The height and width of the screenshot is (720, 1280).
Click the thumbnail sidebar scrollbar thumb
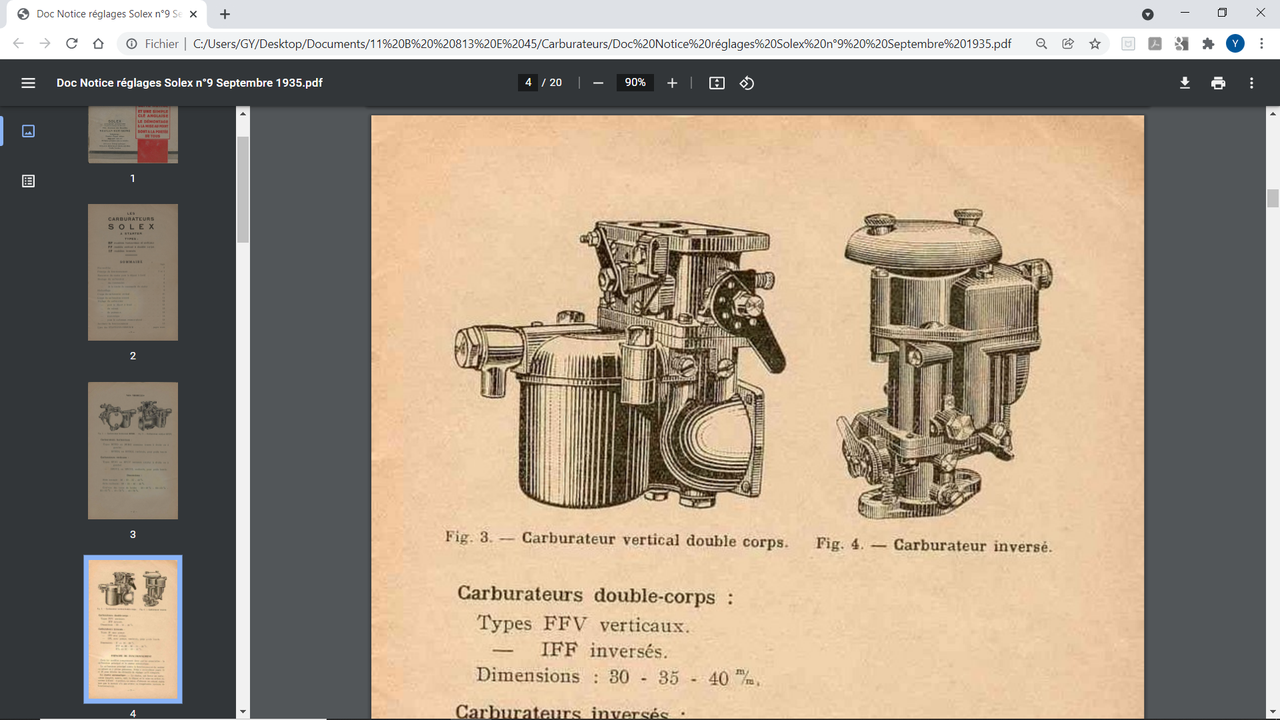[x=243, y=190]
